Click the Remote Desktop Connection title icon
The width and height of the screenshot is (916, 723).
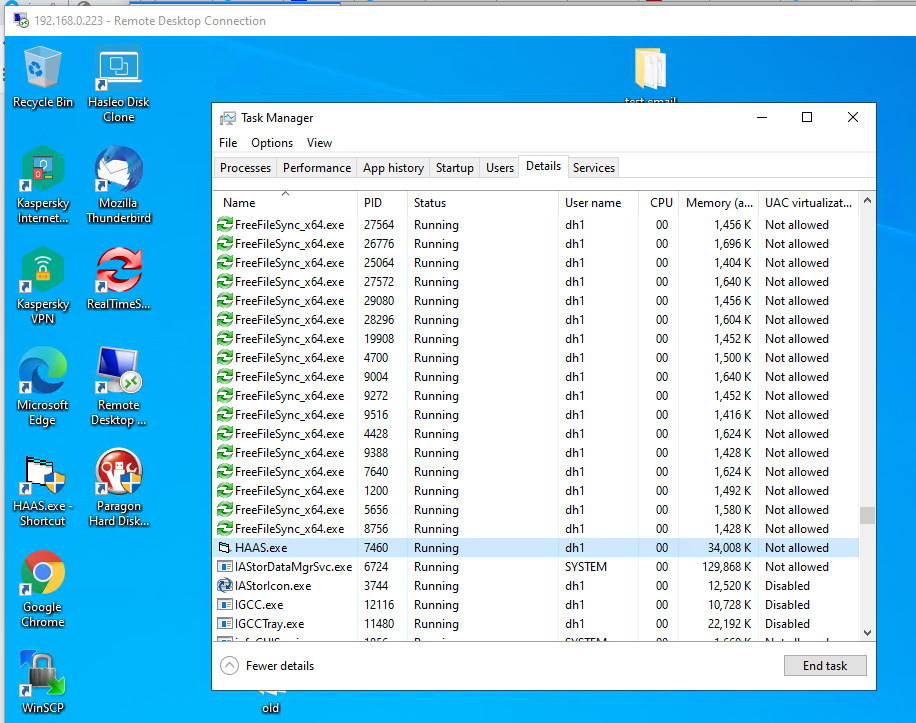coord(22,21)
